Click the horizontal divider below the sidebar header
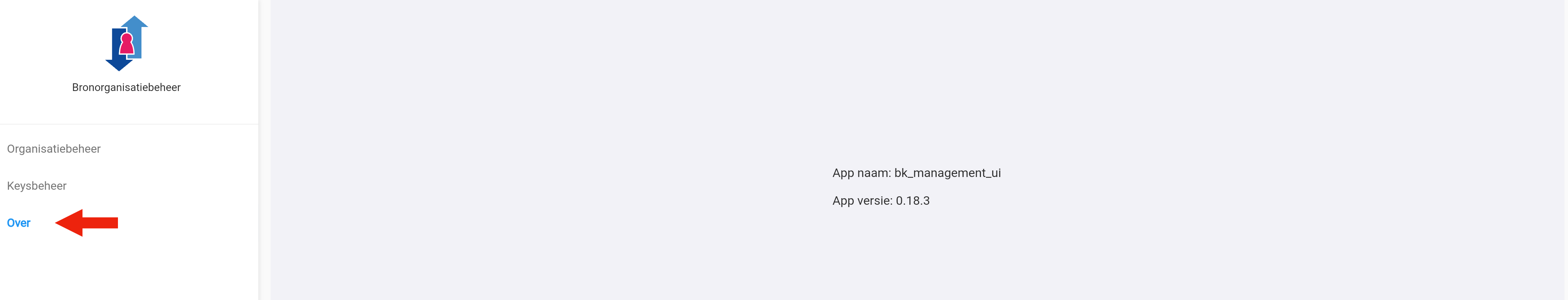The height and width of the screenshot is (300, 1568). pos(129,124)
